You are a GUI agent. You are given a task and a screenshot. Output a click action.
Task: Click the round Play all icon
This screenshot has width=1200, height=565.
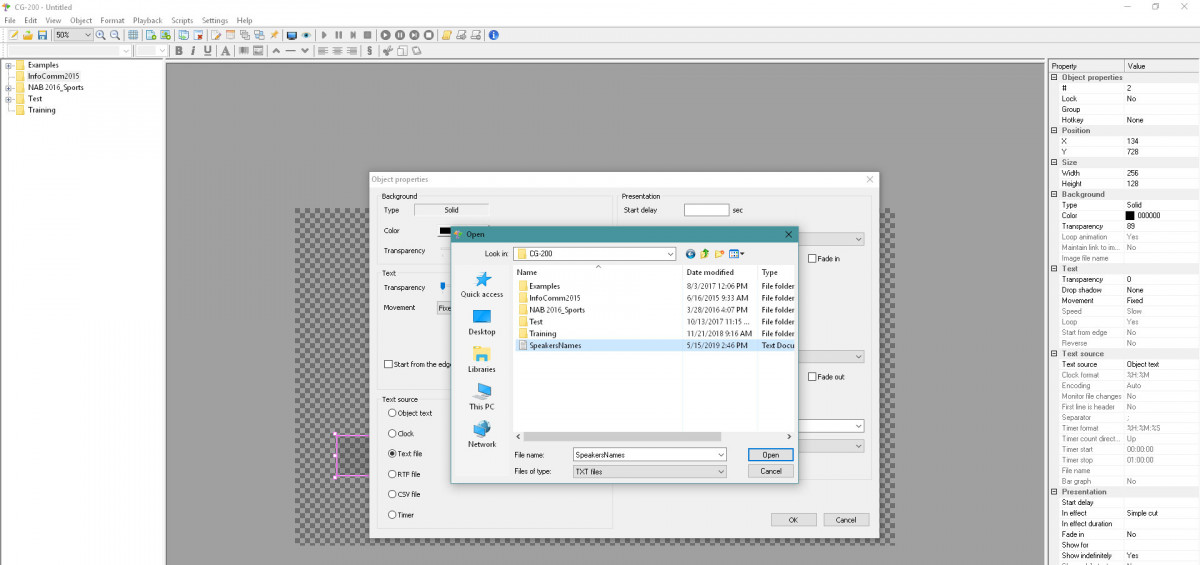point(385,35)
